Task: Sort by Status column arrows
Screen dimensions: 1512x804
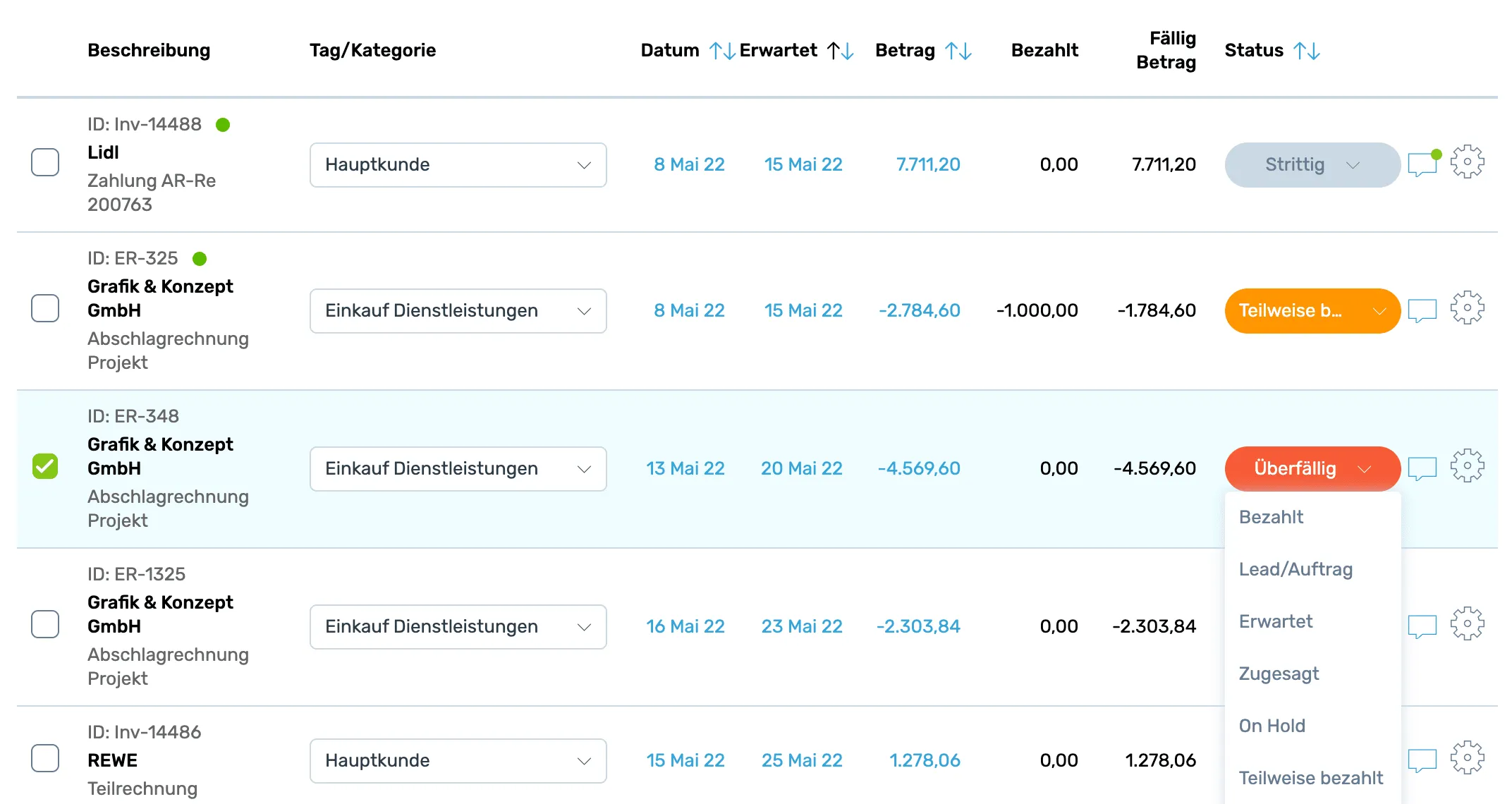Action: click(1307, 51)
